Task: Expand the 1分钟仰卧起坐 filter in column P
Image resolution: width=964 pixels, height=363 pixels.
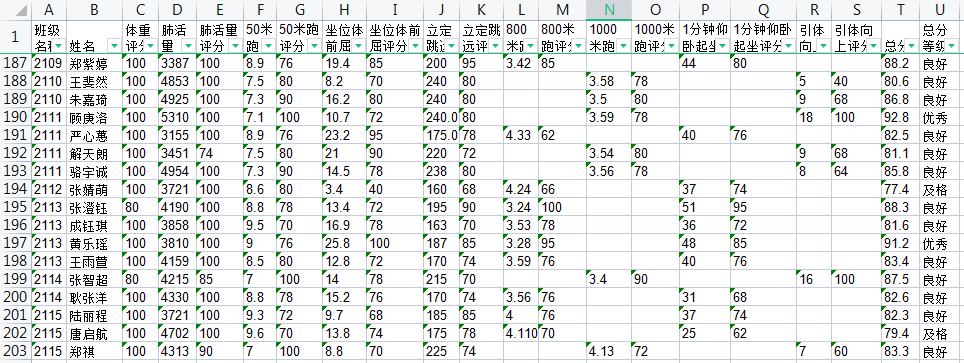Action: coord(723,46)
